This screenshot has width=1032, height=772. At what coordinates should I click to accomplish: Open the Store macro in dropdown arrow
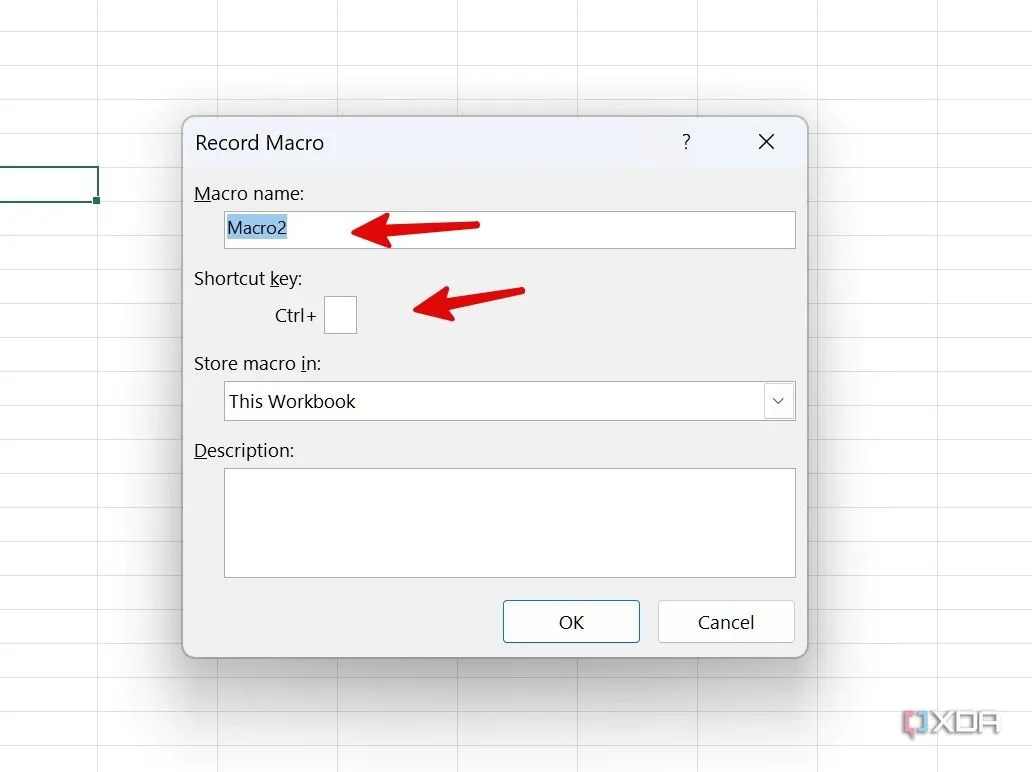[x=779, y=401]
